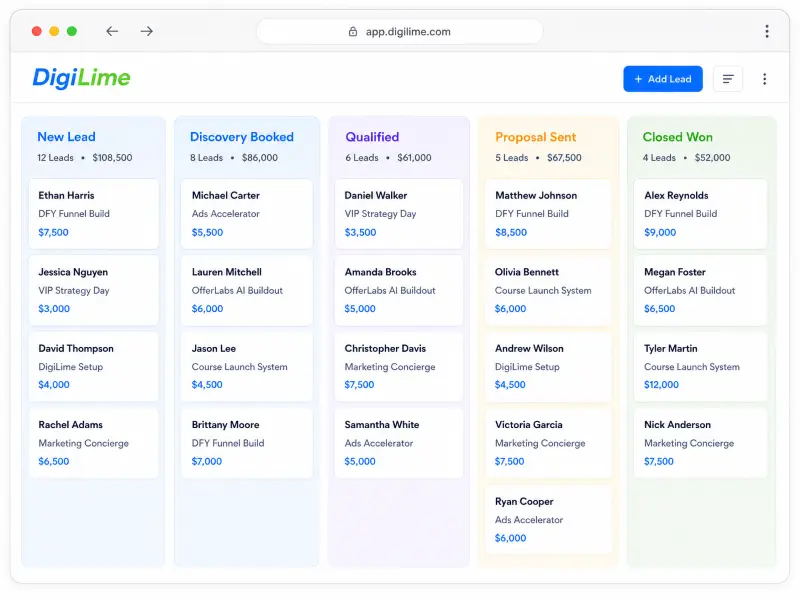Minimize window with the yellow button
This screenshot has height=600, width=800.
(x=54, y=31)
